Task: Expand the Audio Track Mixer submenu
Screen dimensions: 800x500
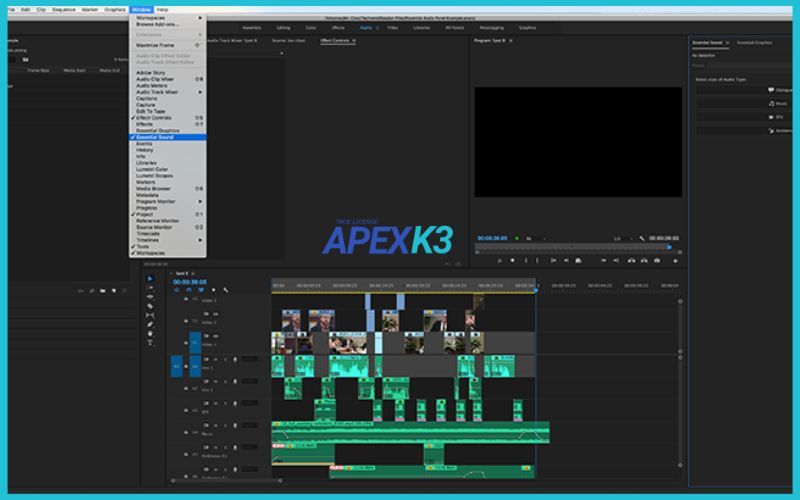Action: click(166, 92)
